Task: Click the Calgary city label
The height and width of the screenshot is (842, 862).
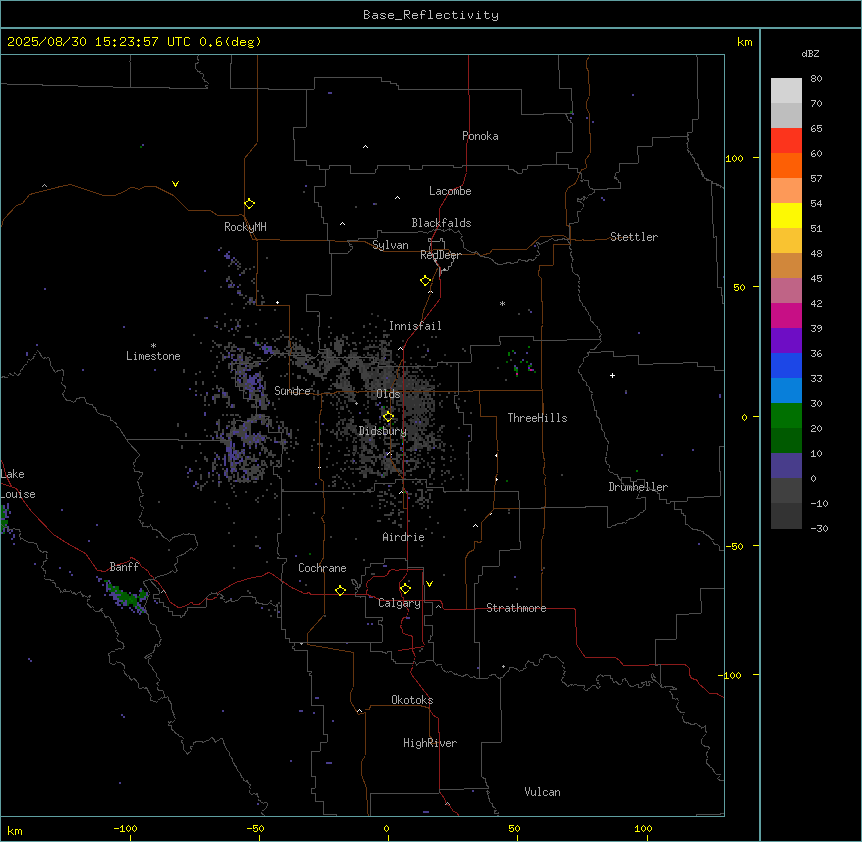Action: click(x=400, y=603)
